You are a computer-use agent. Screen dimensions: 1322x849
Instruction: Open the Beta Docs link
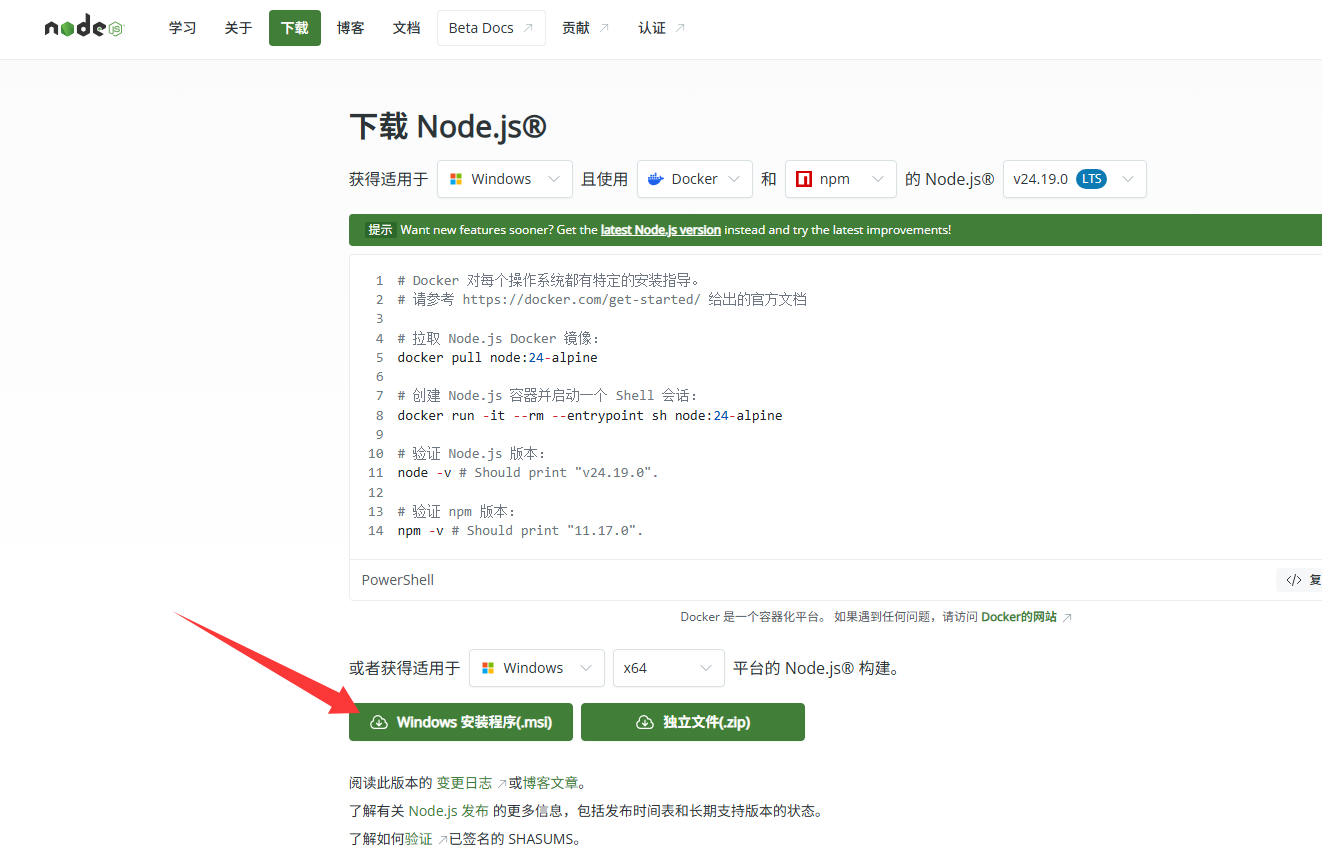(491, 28)
